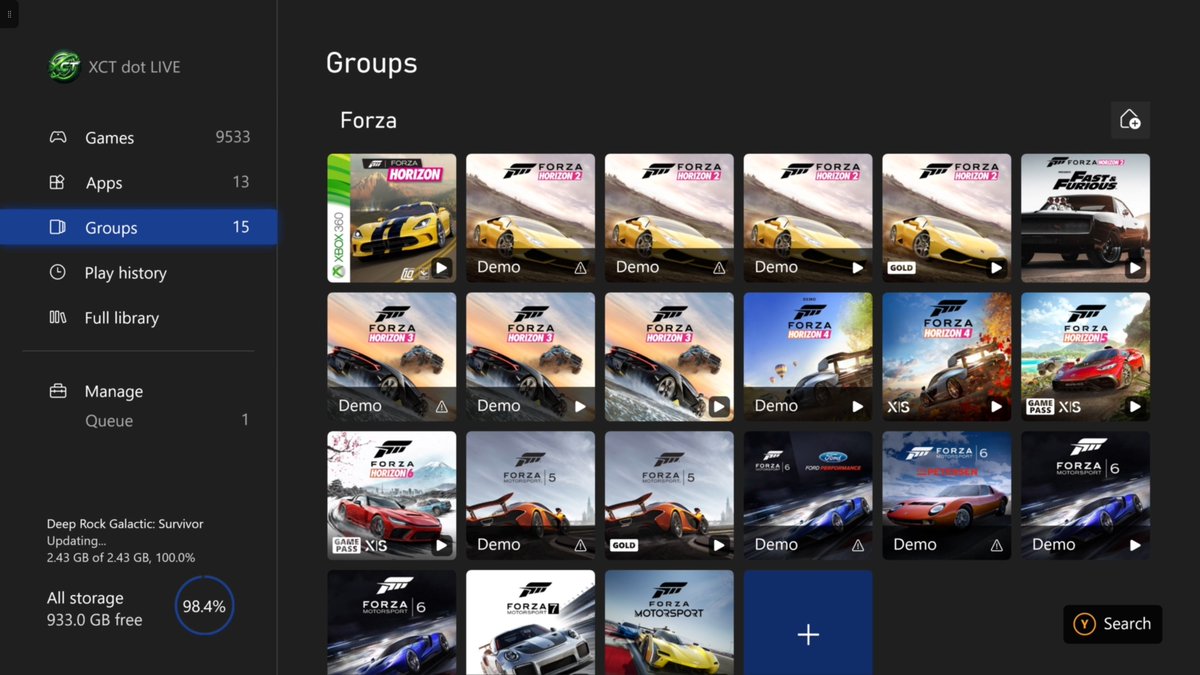Open the XCT dot LIVE profile avatar
The height and width of the screenshot is (675, 1200).
tap(65, 67)
